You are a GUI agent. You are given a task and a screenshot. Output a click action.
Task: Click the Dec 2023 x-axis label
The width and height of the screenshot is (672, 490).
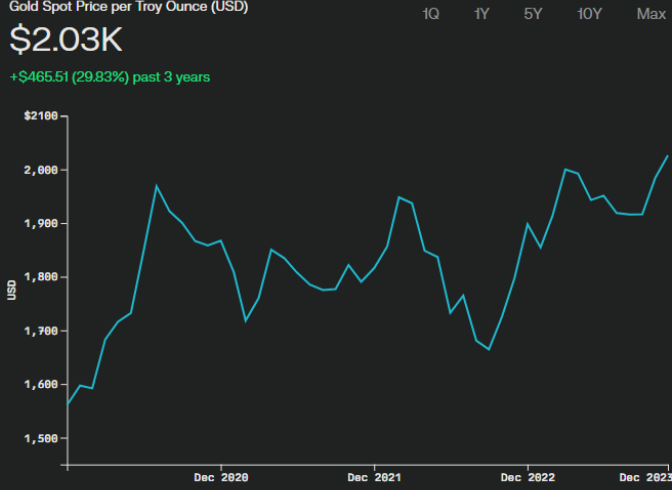pyautogui.click(x=645, y=478)
